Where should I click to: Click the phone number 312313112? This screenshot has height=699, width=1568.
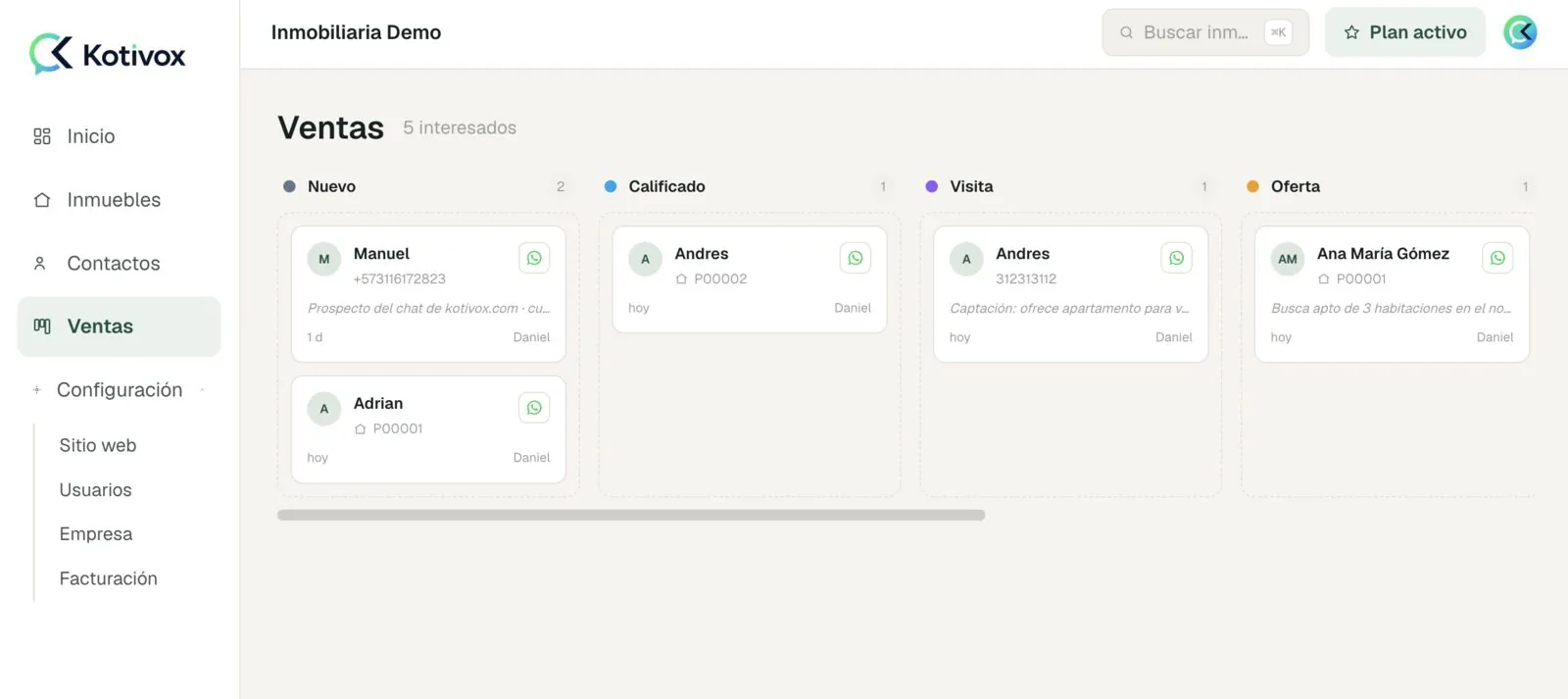(x=1026, y=279)
